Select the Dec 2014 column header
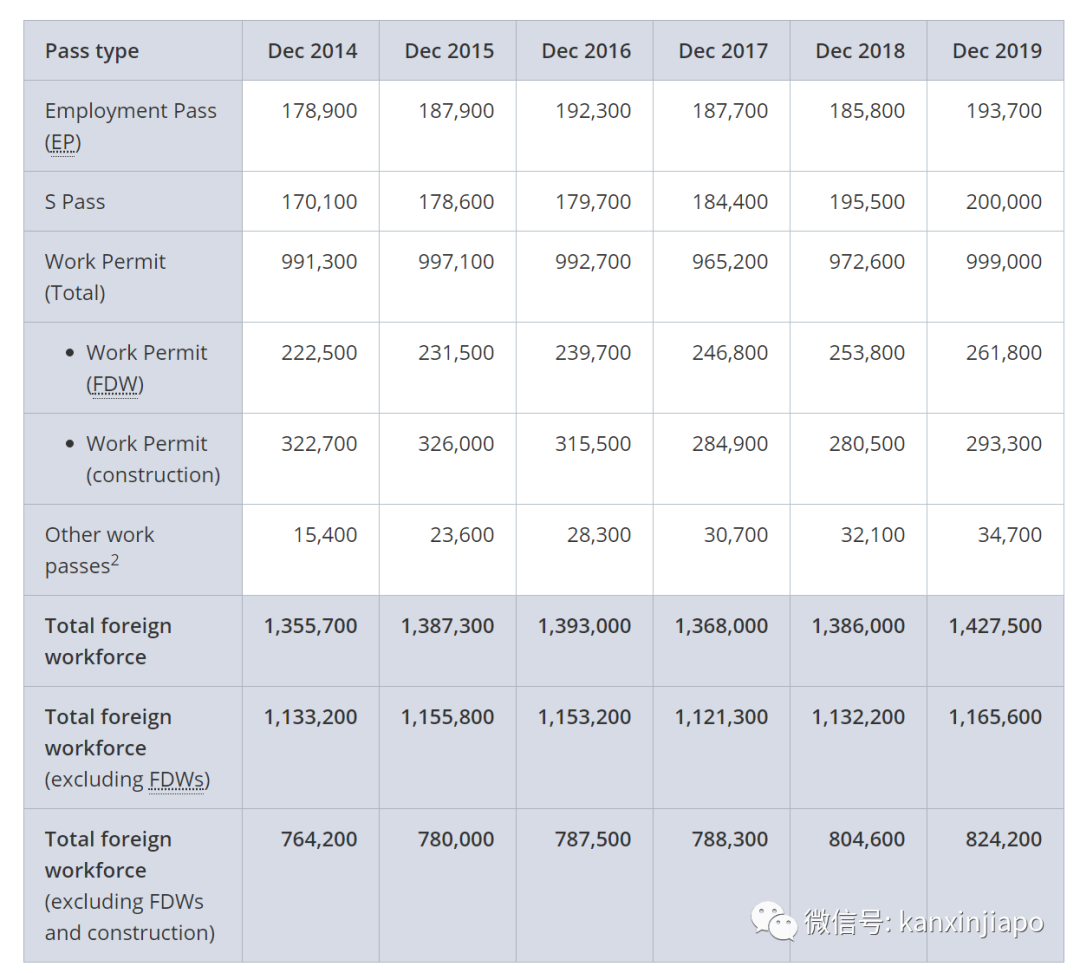 (x=312, y=51)
